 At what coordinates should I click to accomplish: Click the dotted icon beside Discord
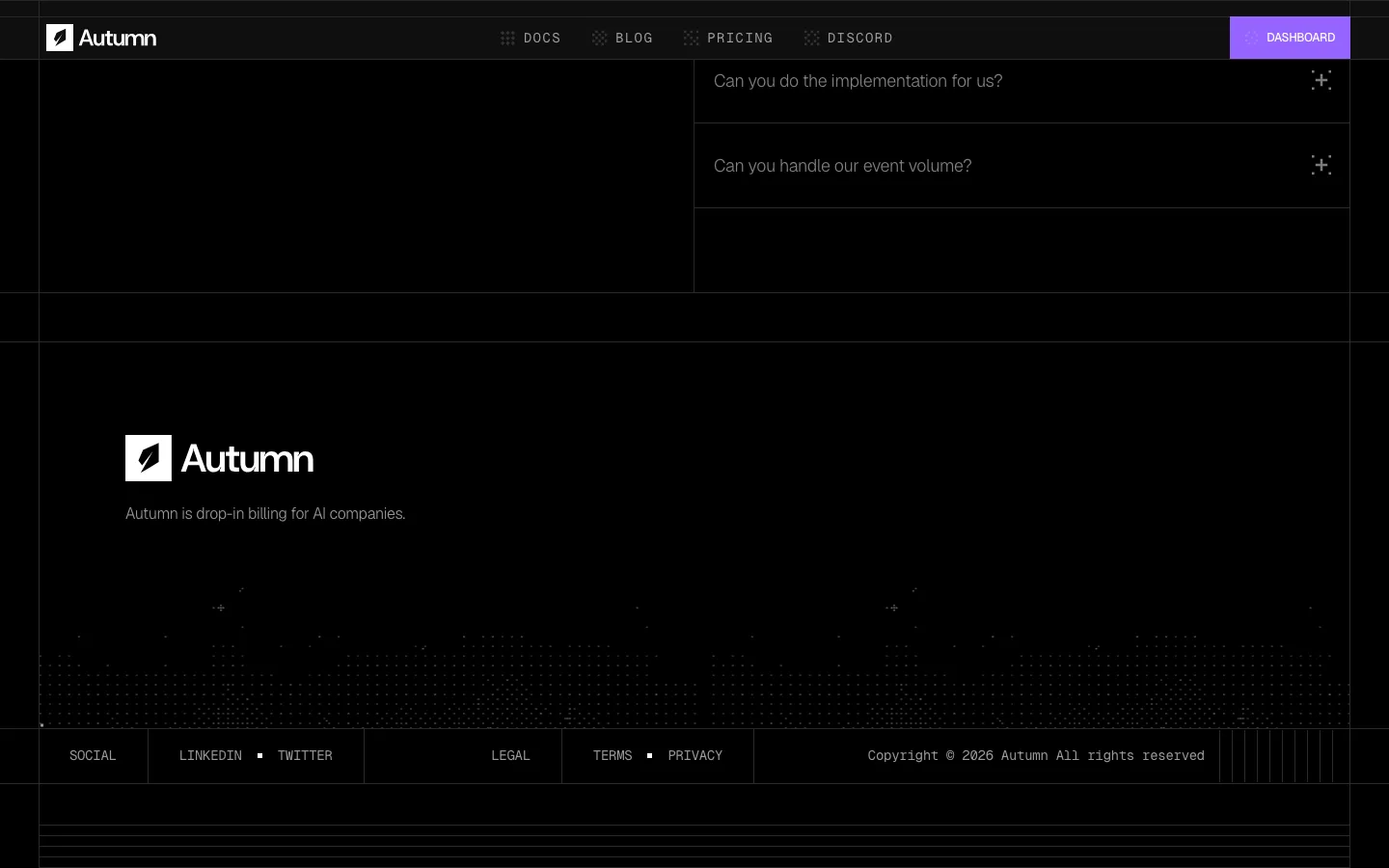pos(811,38)
